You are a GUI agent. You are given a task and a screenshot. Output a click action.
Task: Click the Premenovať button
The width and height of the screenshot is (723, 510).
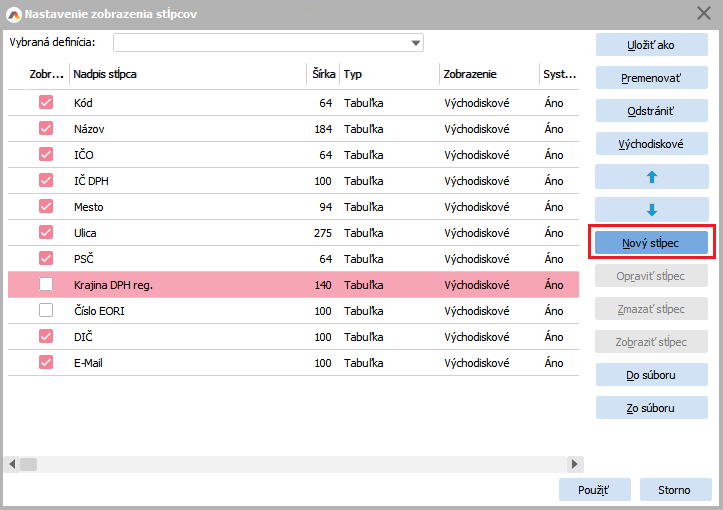click(651, 78)
